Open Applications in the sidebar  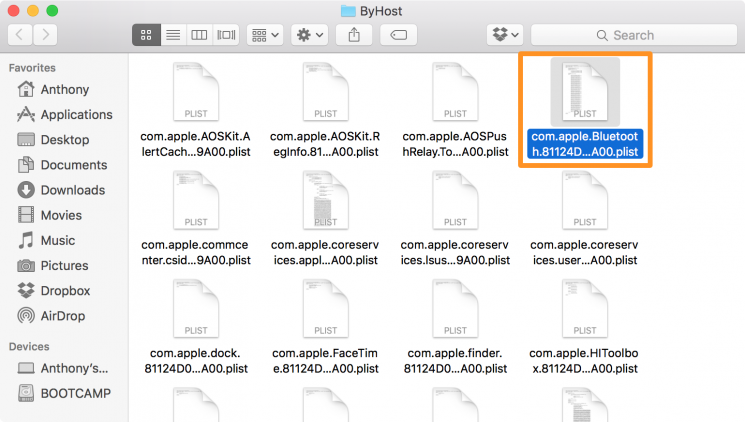click(x=65, y=115)
